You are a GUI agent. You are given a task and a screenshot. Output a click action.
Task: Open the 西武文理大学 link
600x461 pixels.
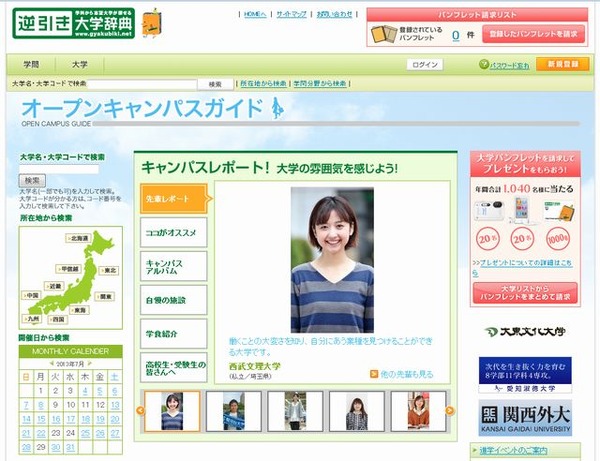coord(254,366)
